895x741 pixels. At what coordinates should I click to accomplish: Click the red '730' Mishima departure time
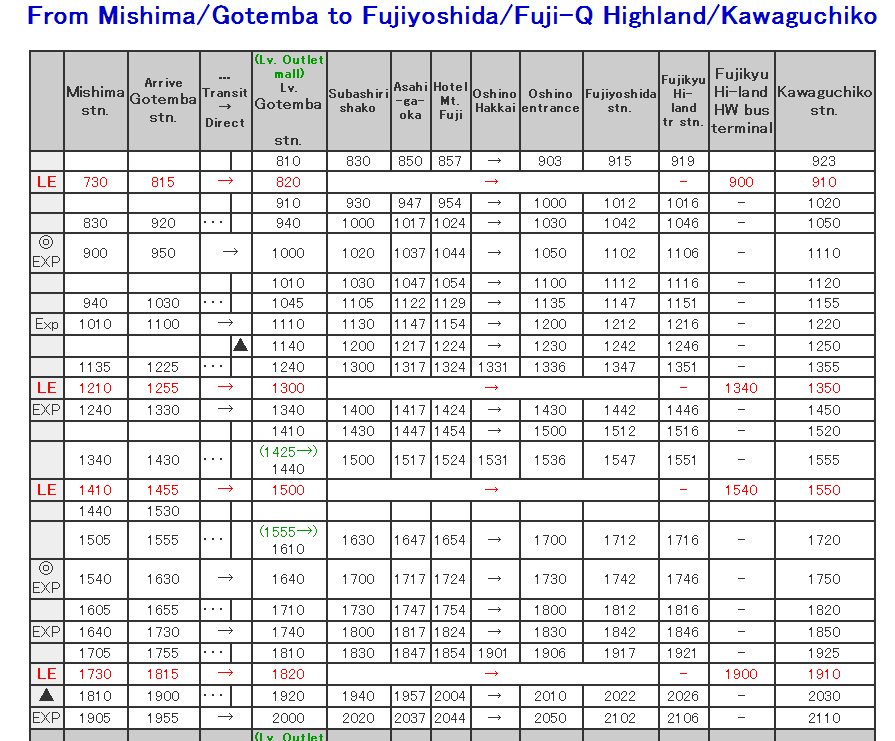[x=95, y=182]
